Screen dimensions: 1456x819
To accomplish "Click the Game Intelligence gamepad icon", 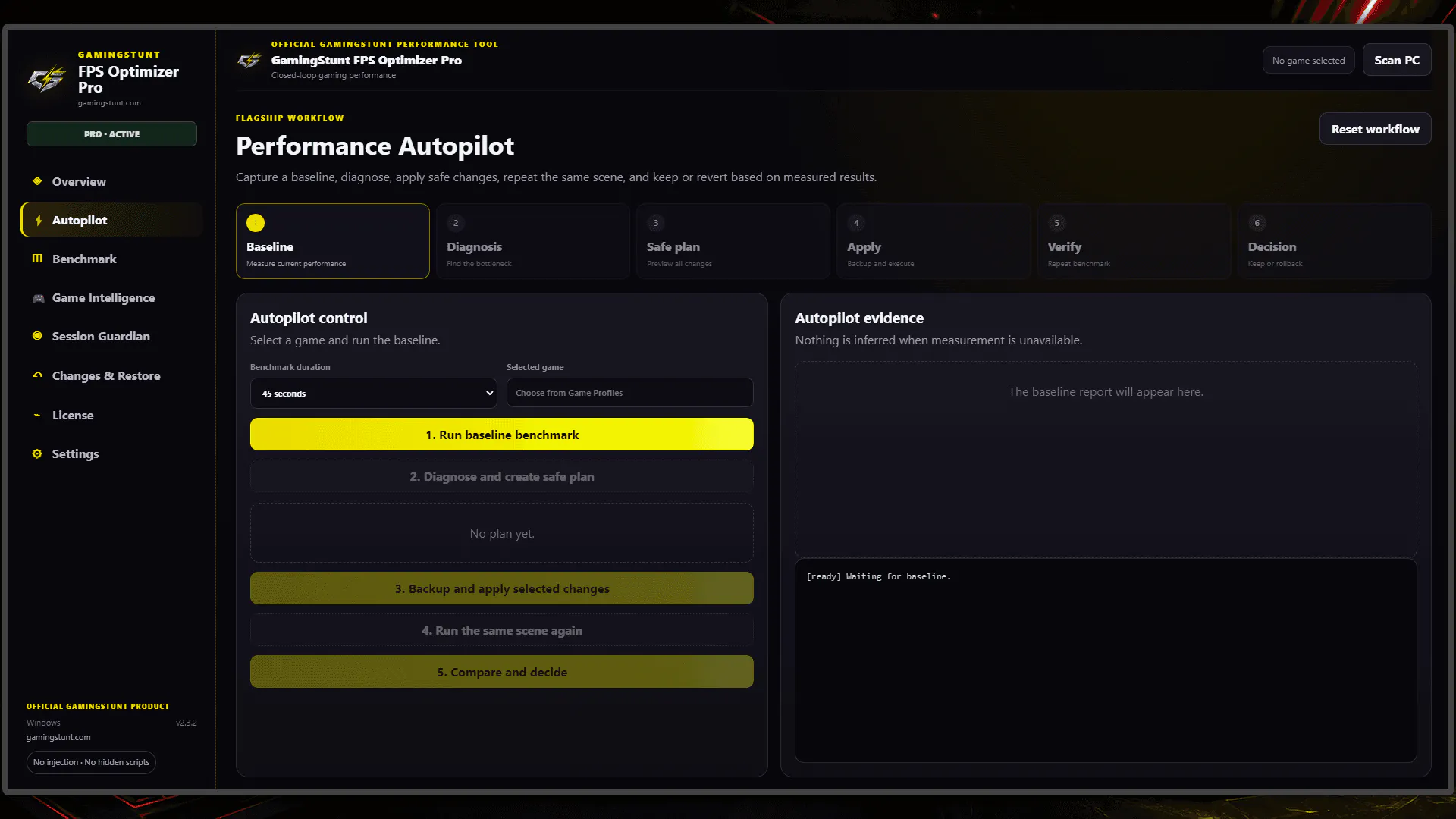I will (38, 298).
